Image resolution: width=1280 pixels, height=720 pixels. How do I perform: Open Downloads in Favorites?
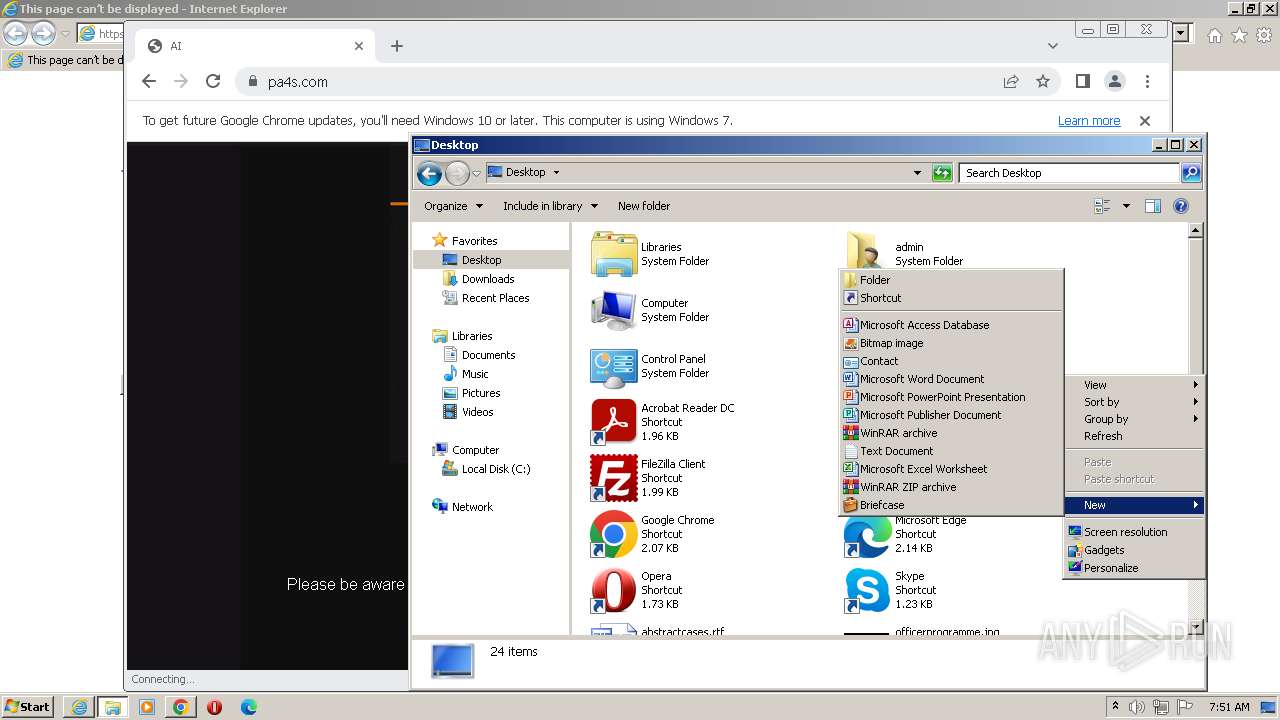coord(488,279)
